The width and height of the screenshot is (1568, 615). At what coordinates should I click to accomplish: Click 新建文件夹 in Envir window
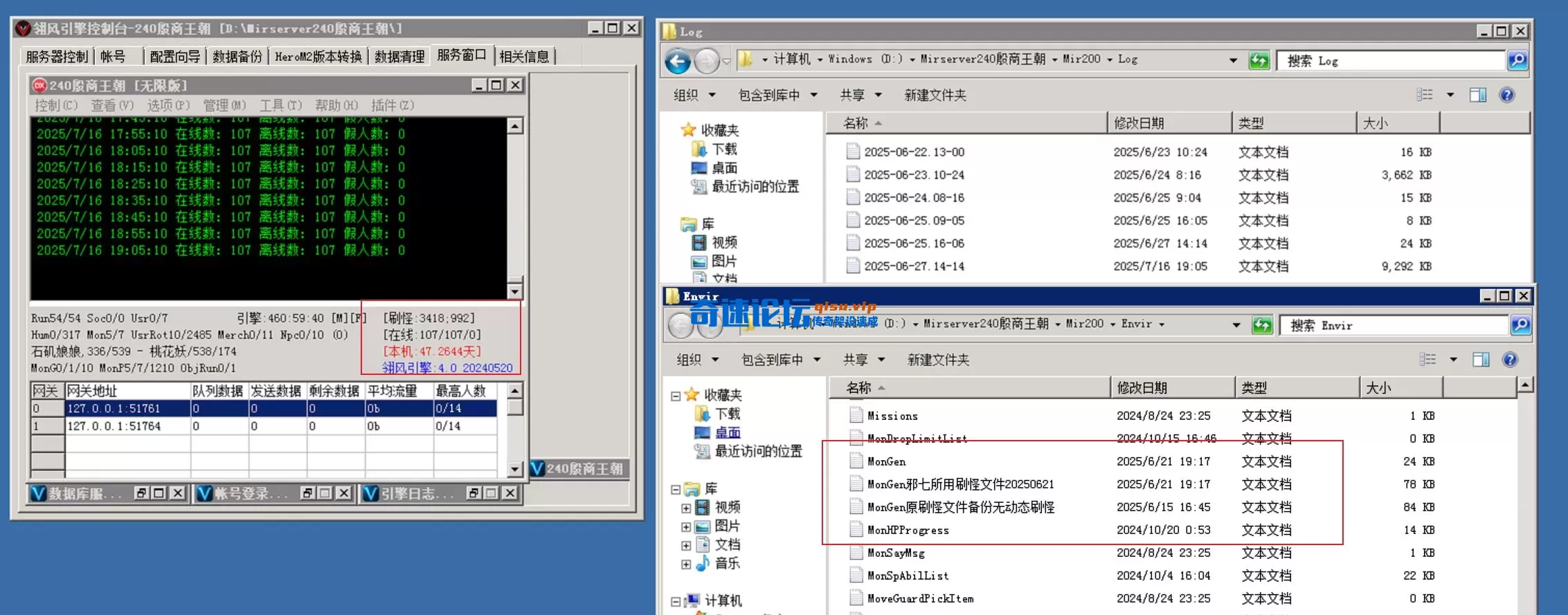[x=938, y=360]
